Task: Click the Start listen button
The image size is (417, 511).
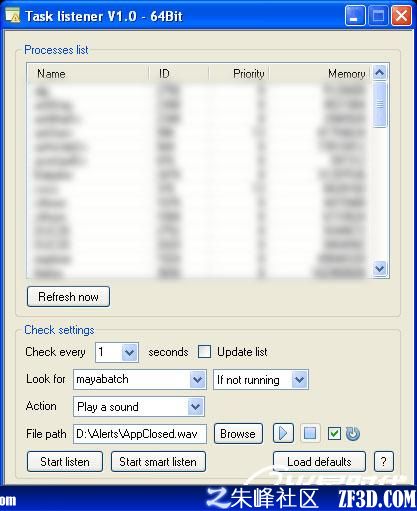Action: (65, 461)
